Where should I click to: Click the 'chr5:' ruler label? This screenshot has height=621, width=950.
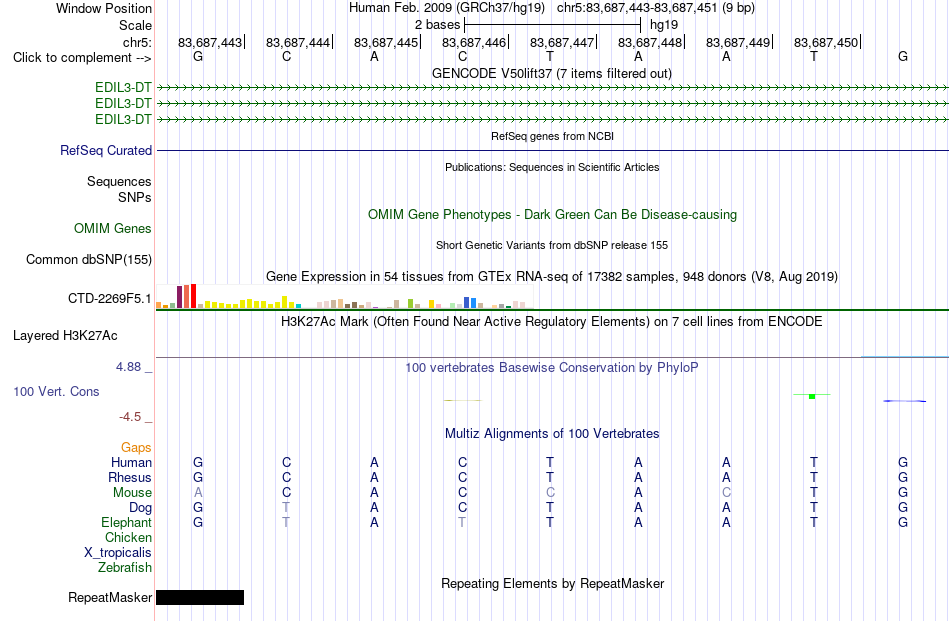137,42
